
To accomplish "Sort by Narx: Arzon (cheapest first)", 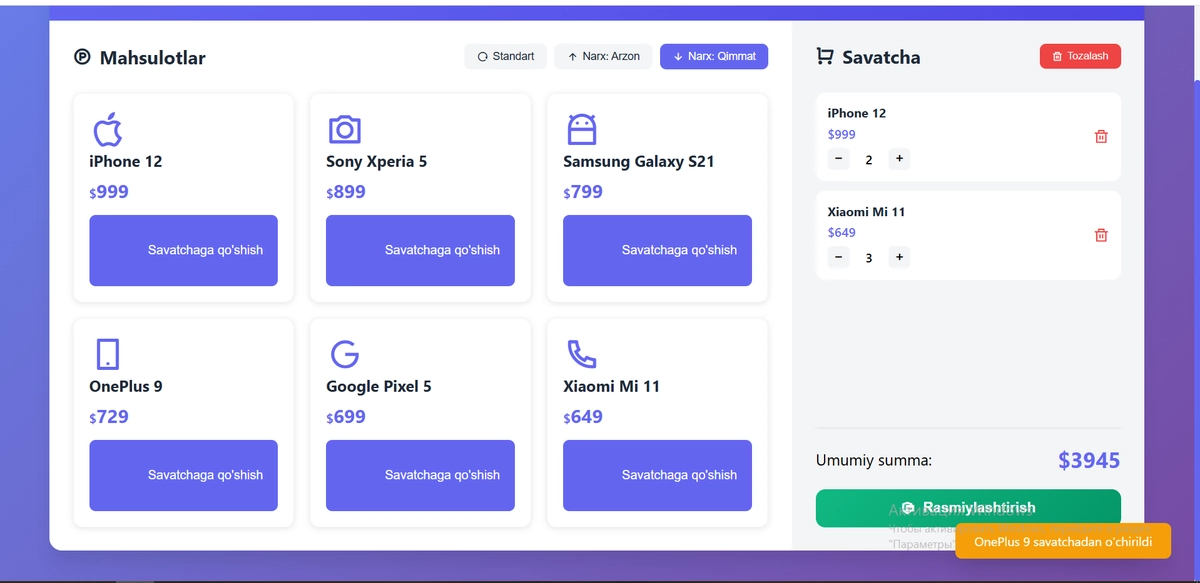I will click(x=603, y=56).
